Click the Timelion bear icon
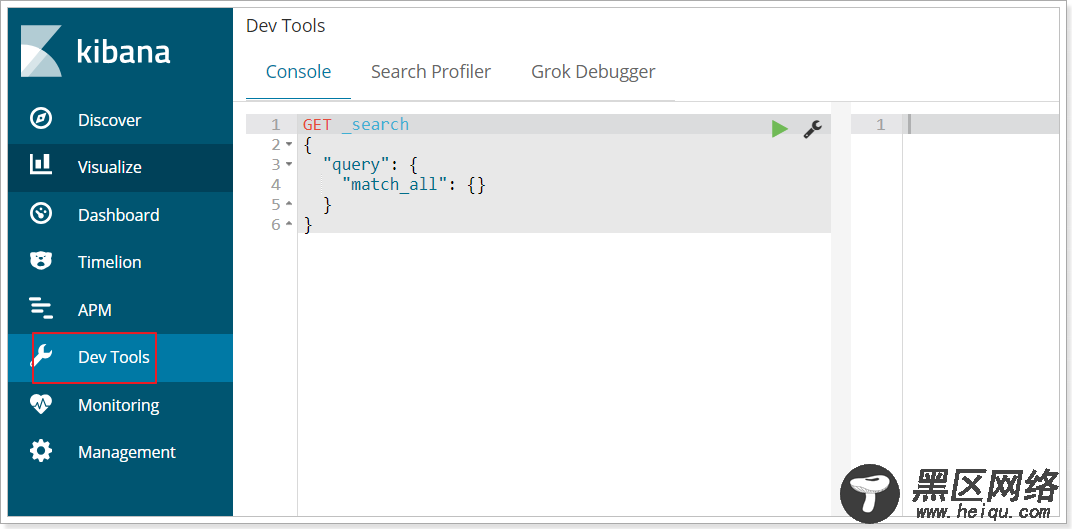Image resolution: width=1072 pixels, height=529 pixels. 41,261
